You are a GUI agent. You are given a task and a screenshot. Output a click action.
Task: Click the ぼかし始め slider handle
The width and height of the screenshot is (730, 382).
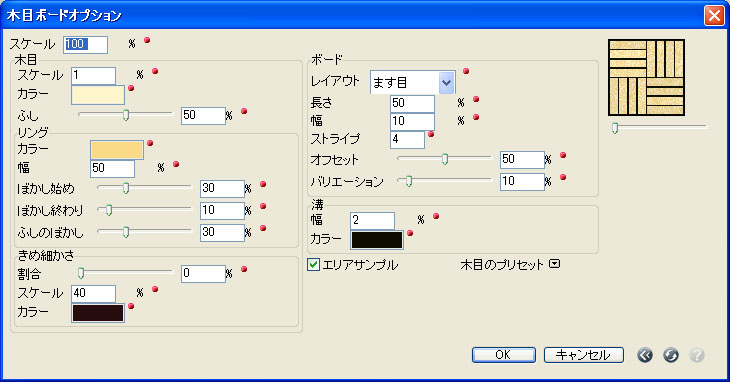pyautogui.click(x=126, y=188)
